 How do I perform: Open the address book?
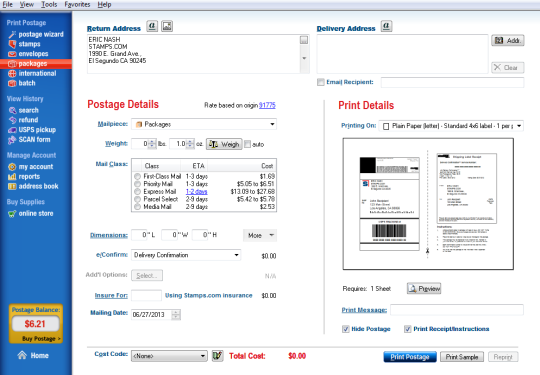[x=33, y=186]
